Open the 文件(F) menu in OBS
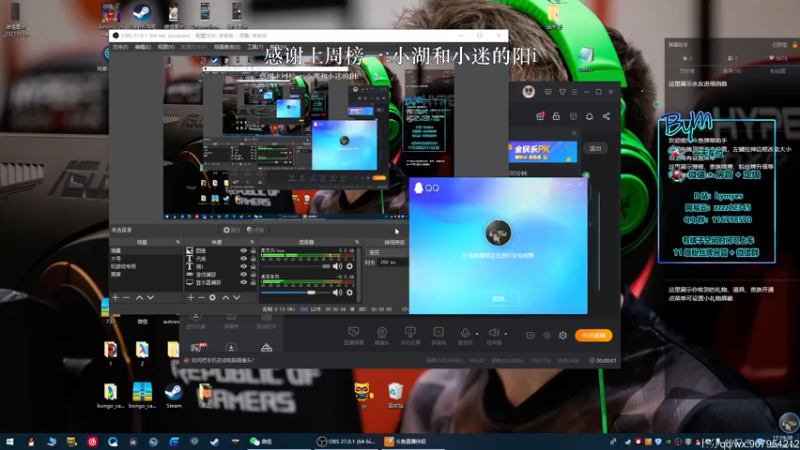The height and width of the screenshot is (450, 800). [x=120, y=47]
